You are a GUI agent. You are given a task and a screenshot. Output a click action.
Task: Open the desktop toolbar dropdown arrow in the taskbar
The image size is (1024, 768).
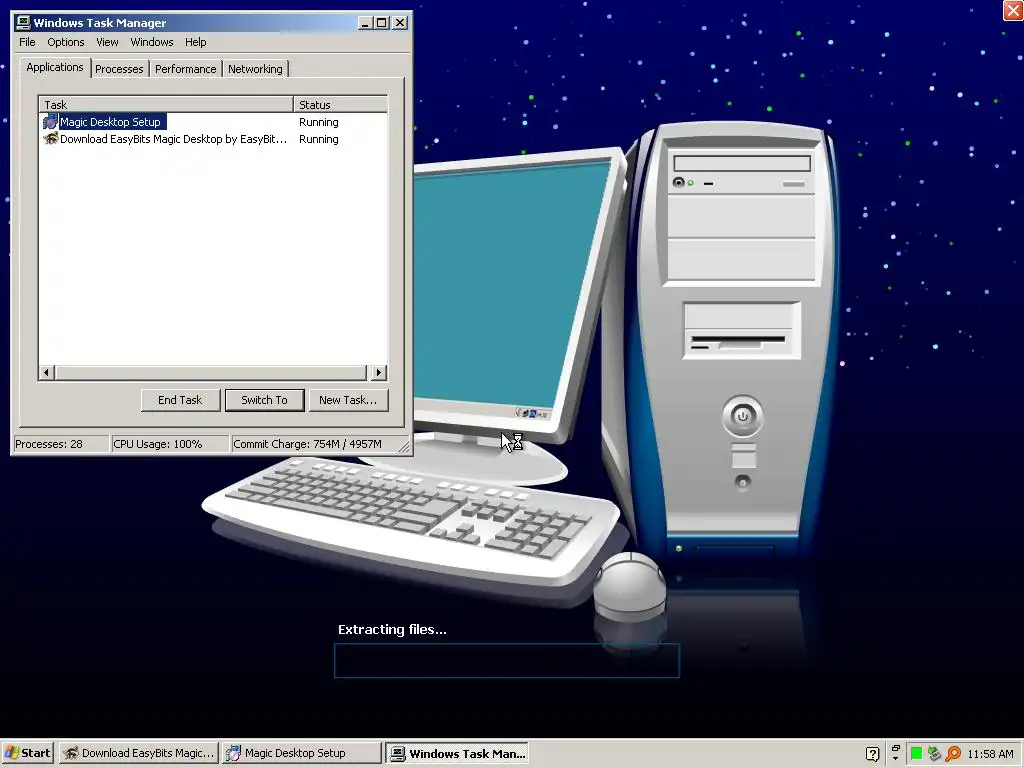coord(895,760)
